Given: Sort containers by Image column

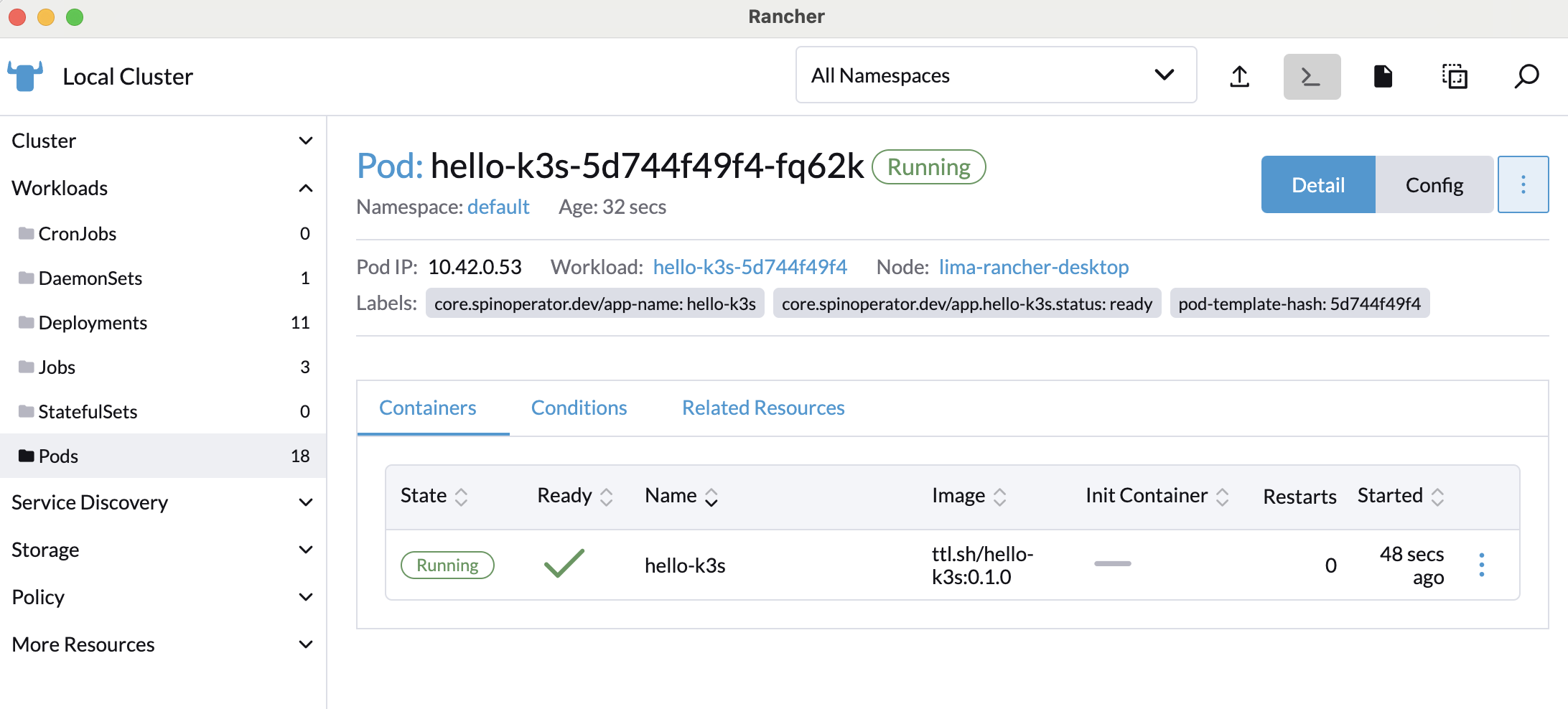Looking at the screenshot, I should click(969, 496).
